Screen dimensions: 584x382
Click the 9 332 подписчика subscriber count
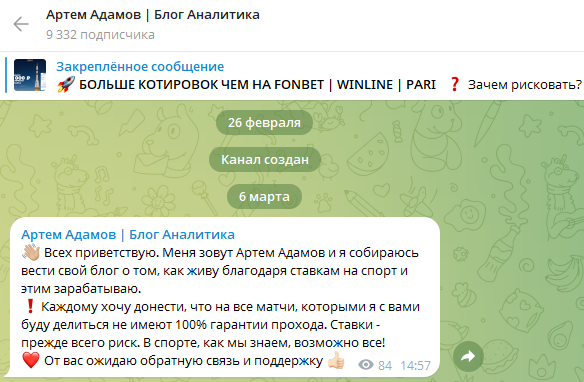(100, 35)
